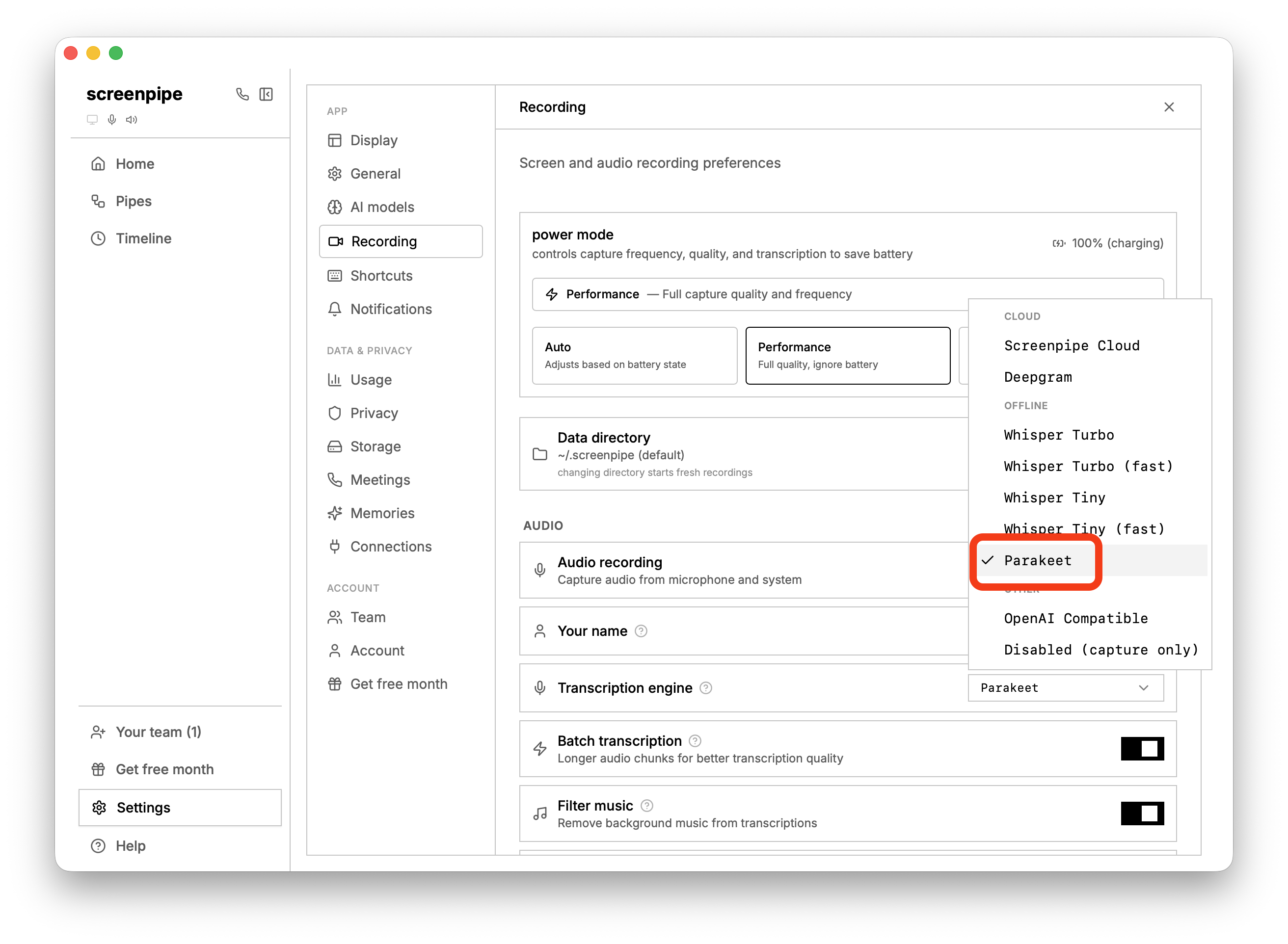Image resolution: width=1288 pixels, height=944 pixels.
Task: Select the Auto power mode option
Action: point(634,355)
